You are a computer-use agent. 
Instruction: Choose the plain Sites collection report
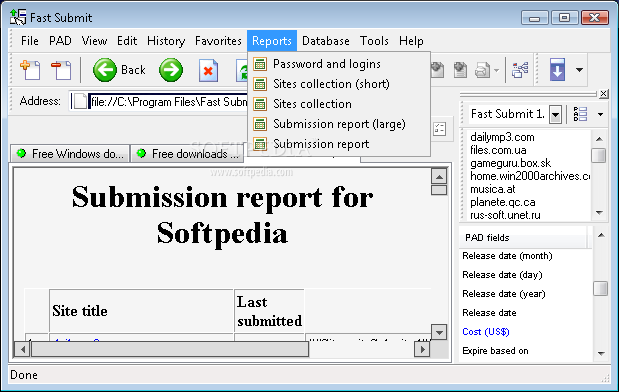pos(339,104)
